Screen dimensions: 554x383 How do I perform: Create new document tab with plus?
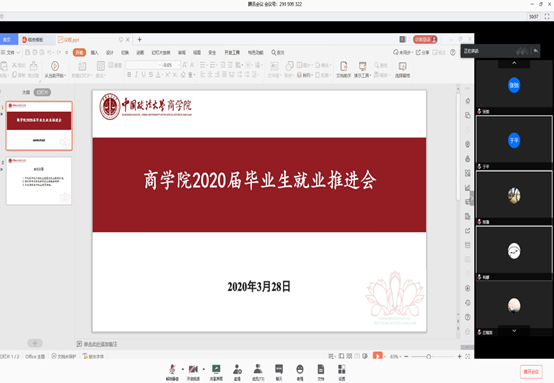[x=139, y=40]
